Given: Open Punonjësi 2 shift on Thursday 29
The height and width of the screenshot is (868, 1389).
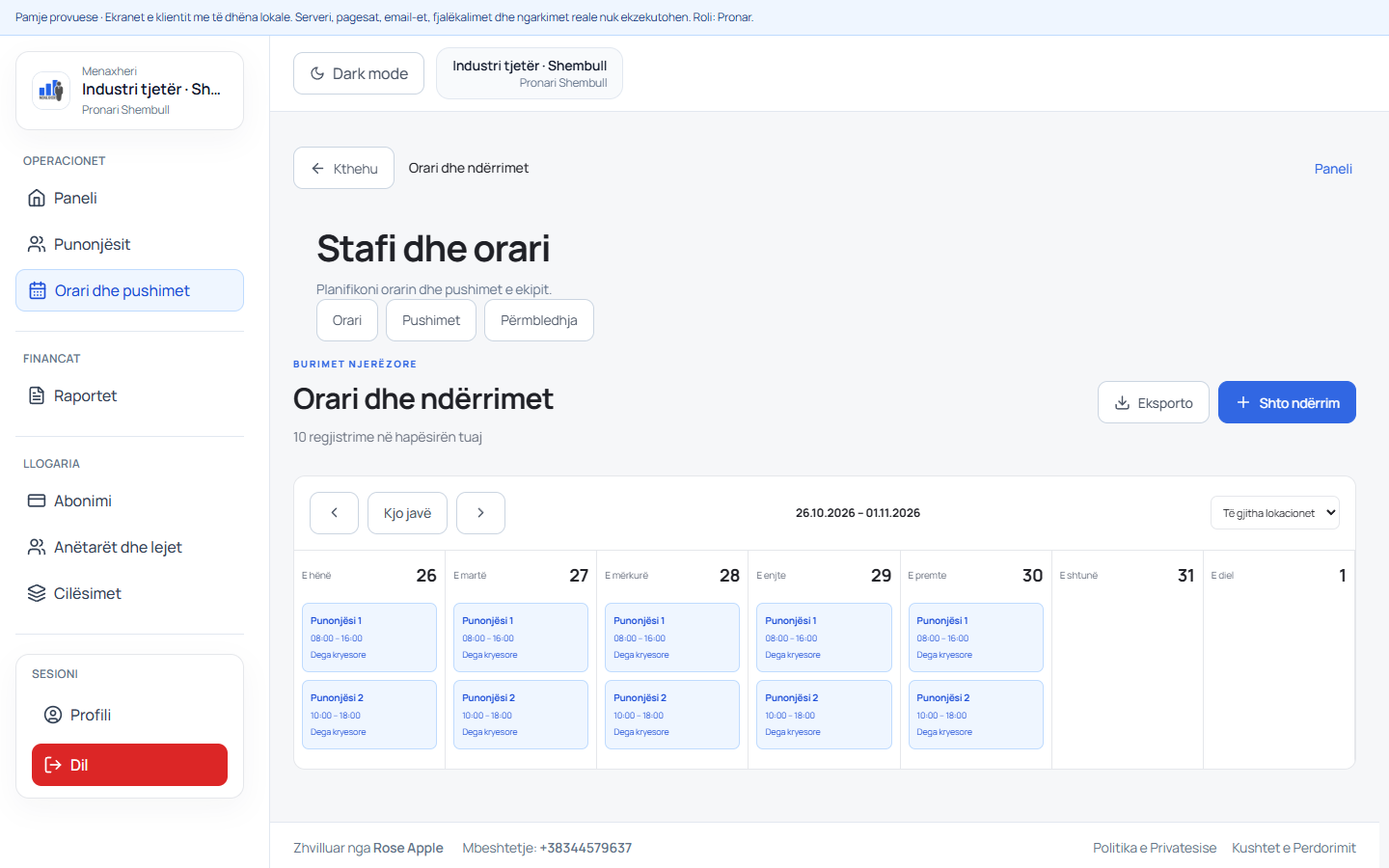Looking at the screenshot, I should (x=824, y=715).
